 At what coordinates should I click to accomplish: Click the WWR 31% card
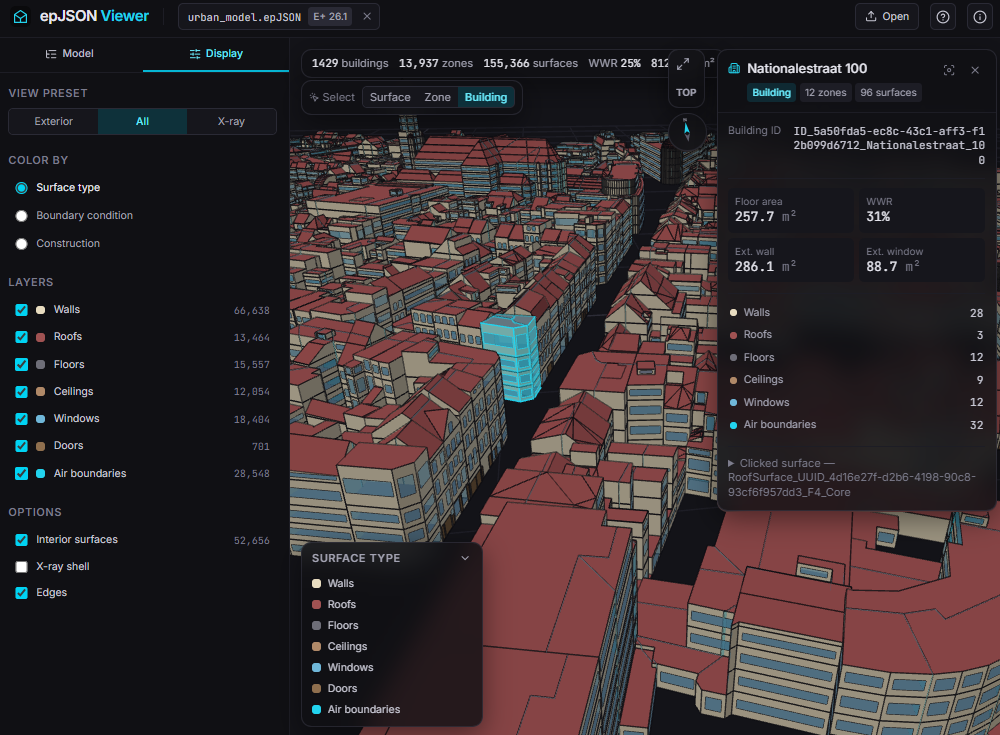pos(922,210)
